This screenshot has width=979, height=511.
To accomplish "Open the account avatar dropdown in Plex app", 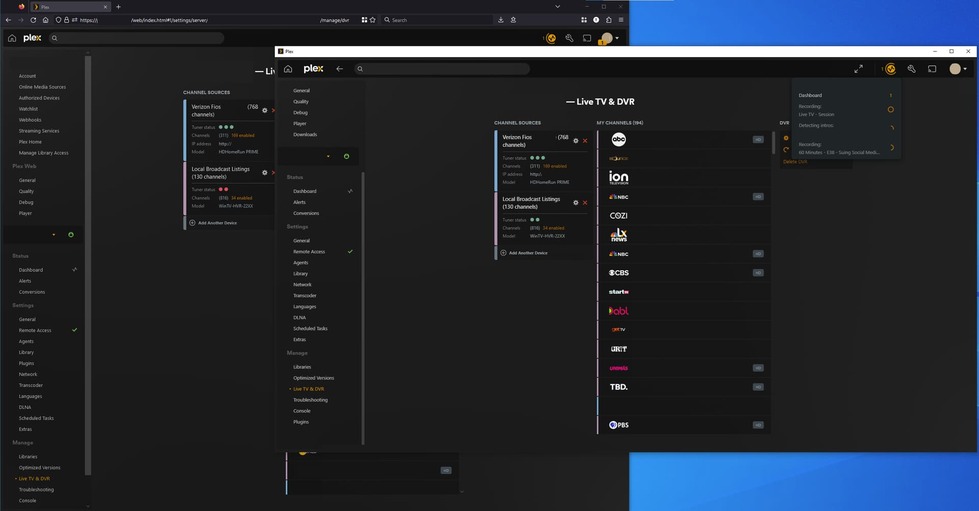I will coord(958,69).
